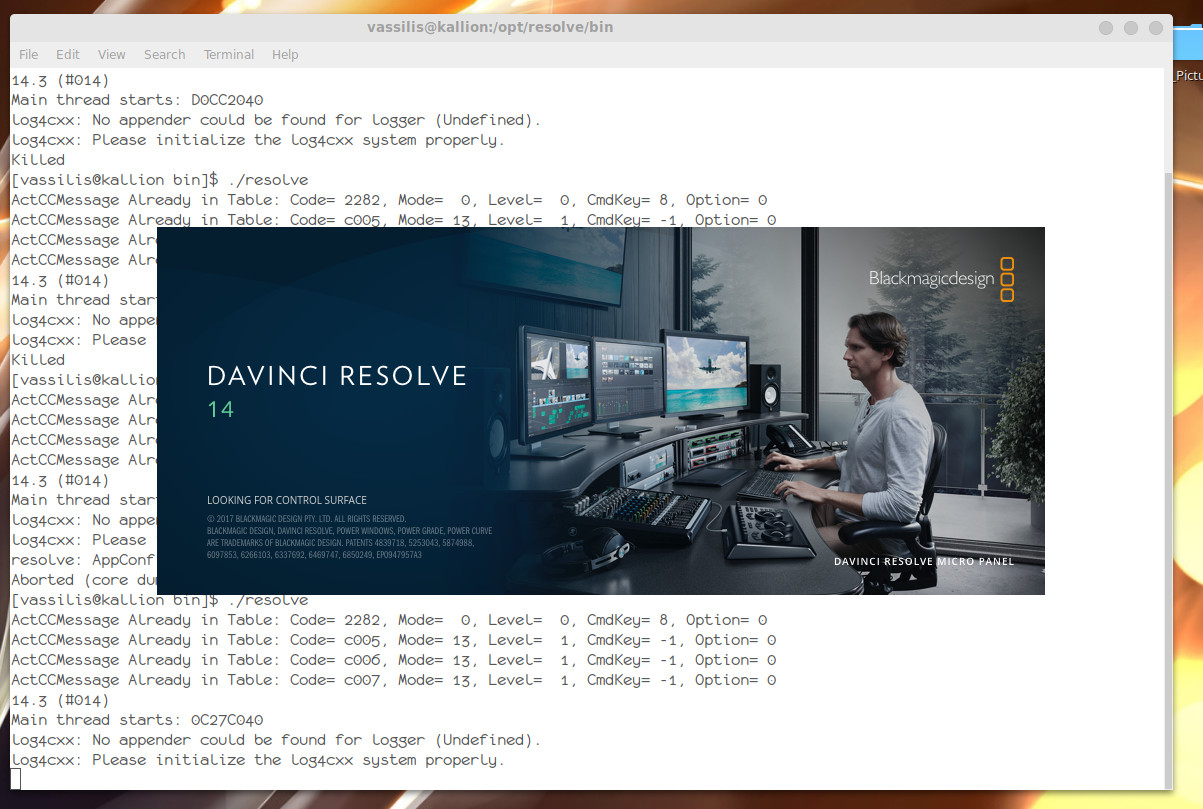Click the Aborted (core du line
The image size is (1203, 809).
pos(84,580)
